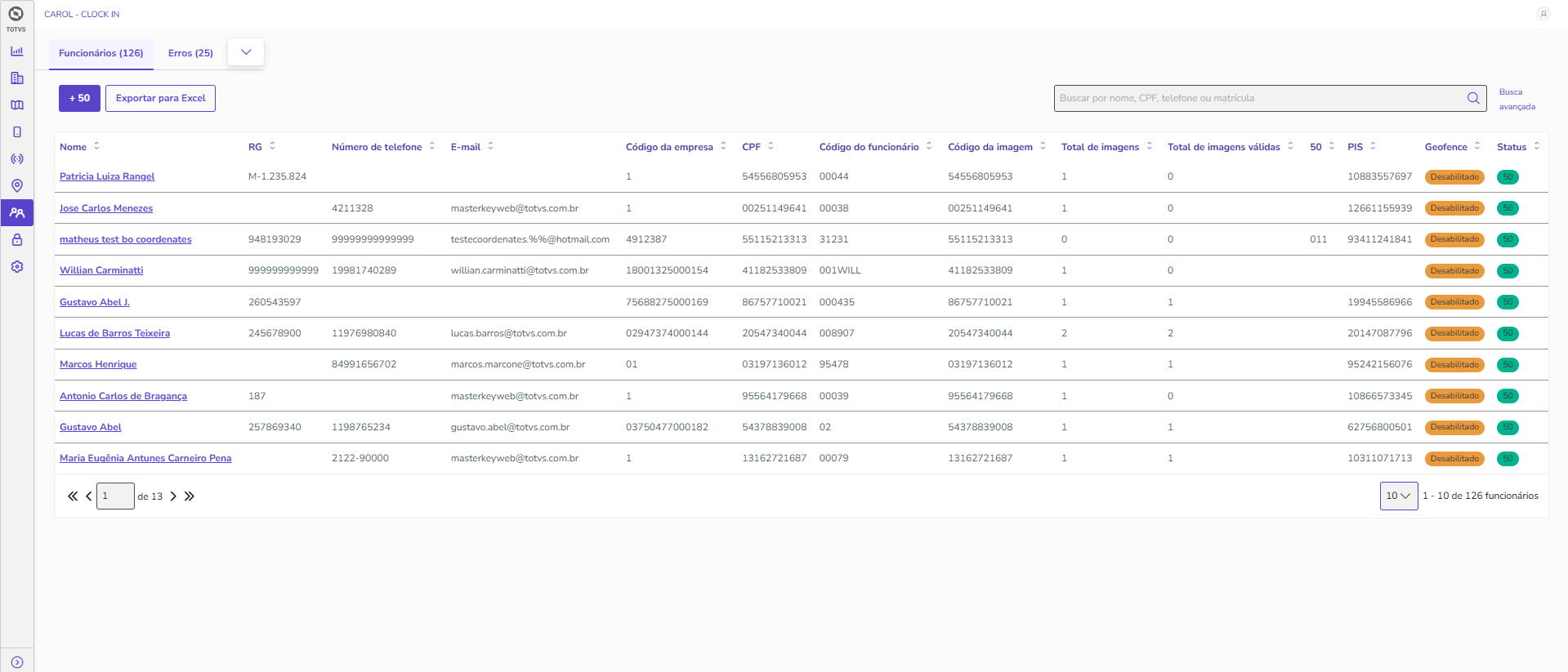Viewport: 1568px width, 672px height.
Task: Switch to the Erros (25) tab
Action: tap(190, 53)
